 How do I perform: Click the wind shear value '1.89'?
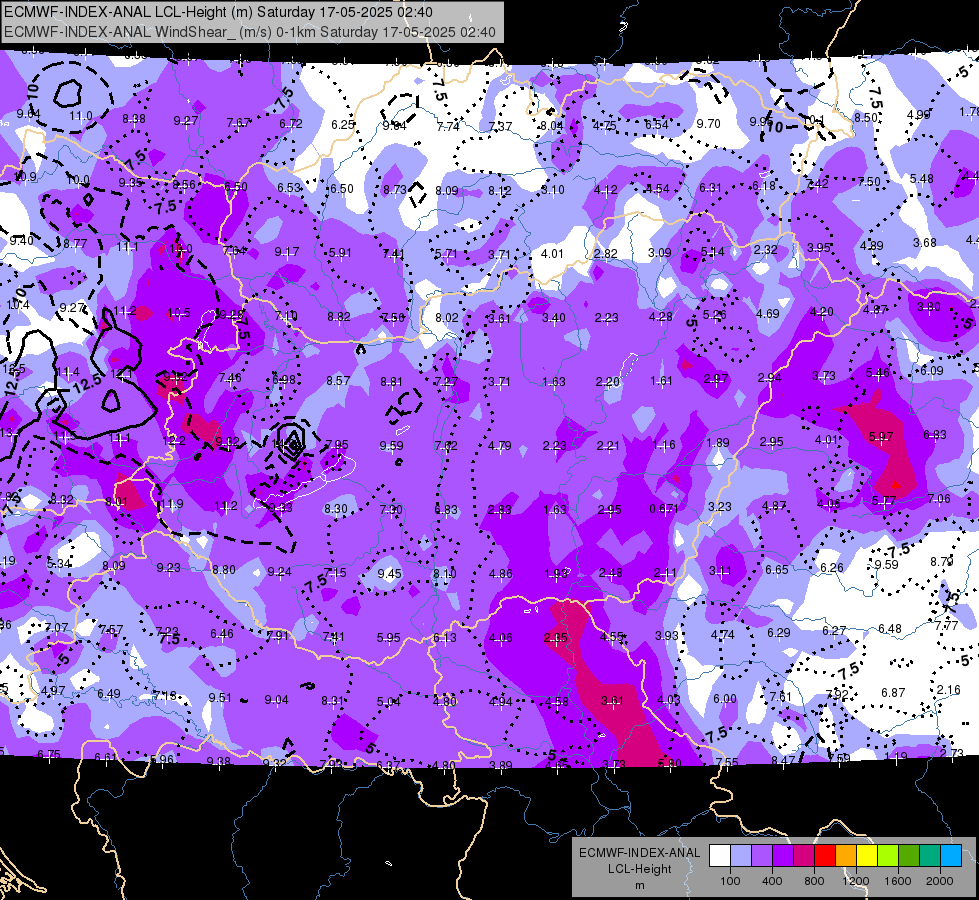tap(717, 443)
